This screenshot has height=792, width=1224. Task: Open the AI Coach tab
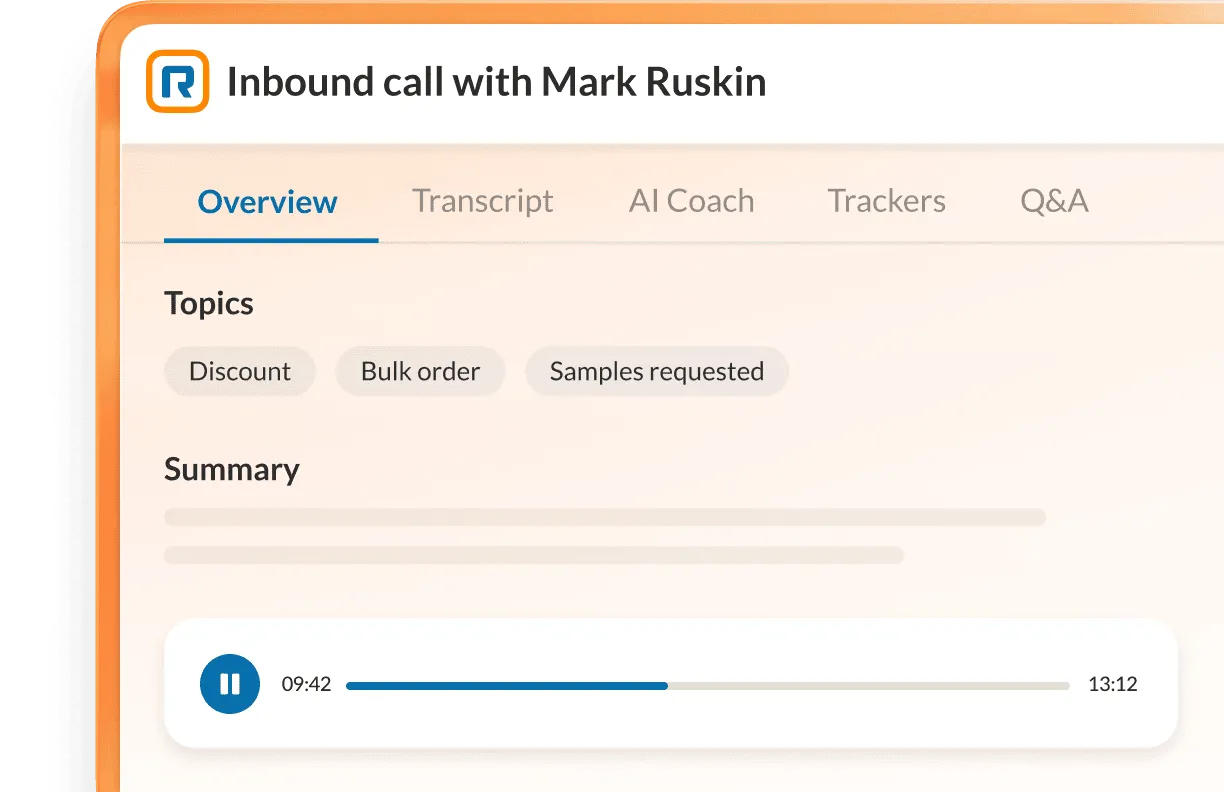(691, 201)
